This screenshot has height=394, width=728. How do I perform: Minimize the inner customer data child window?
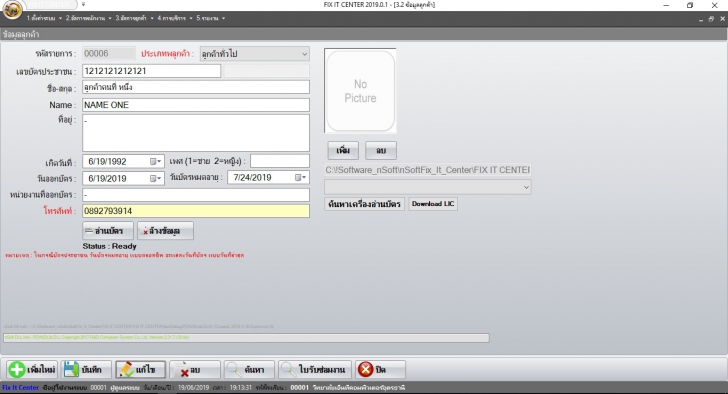pyautogui.click(x=701, y=19)
